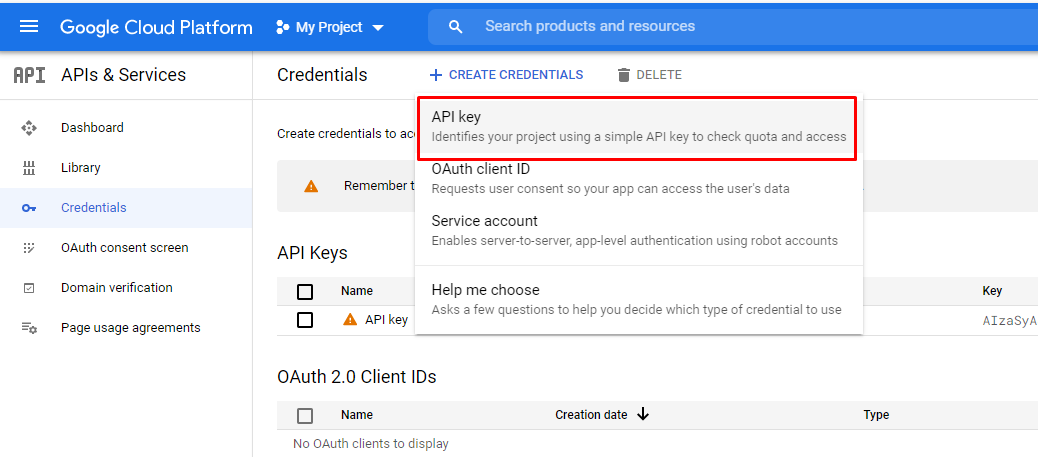The image size is (1038, 457).
Task: Click 'No OAuth clients to display' text
Action: [371, 444]
